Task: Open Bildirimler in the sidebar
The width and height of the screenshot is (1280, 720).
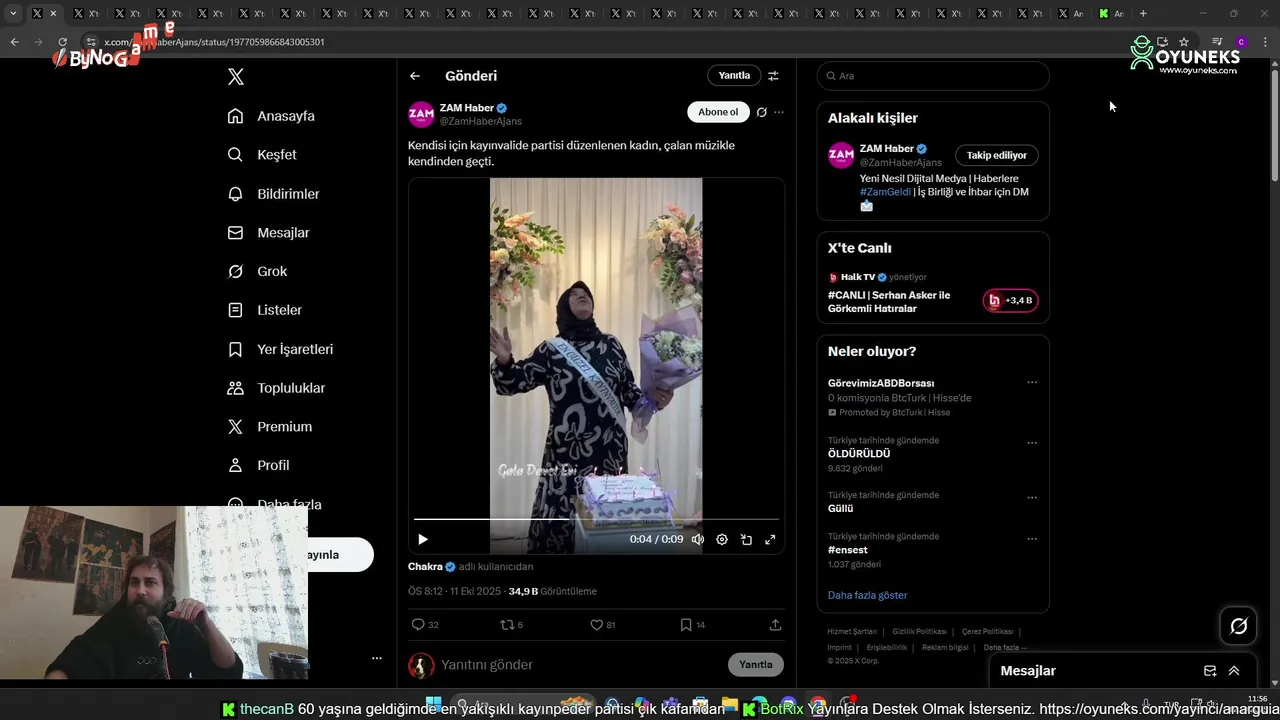Action: tap(273, 194)
